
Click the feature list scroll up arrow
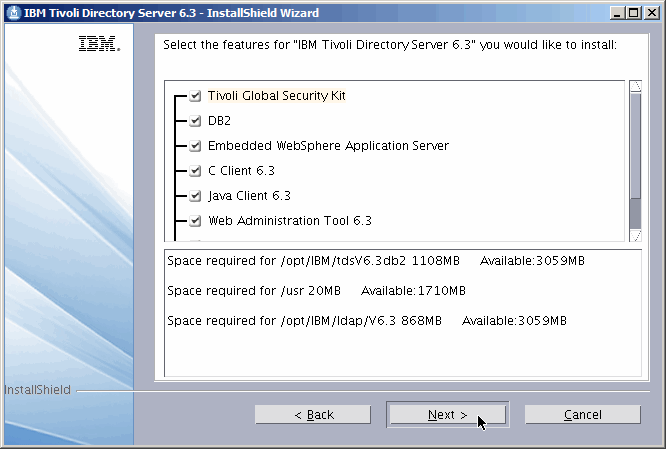(635, 87)
